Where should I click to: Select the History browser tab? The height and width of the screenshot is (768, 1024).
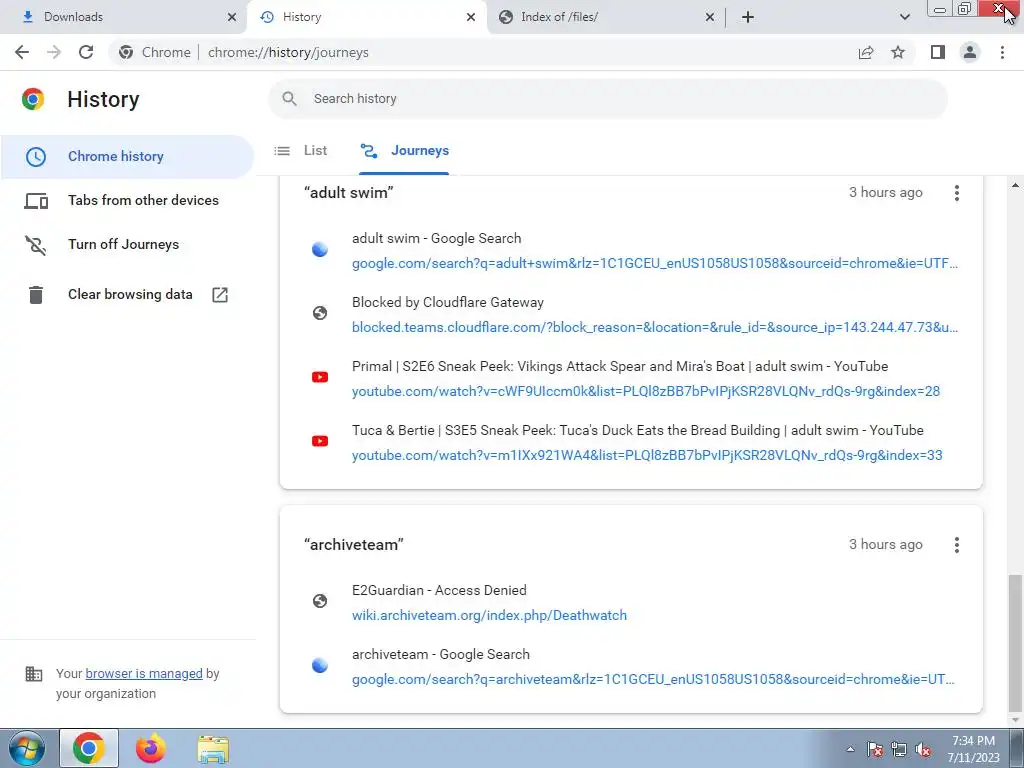point(366,17)
